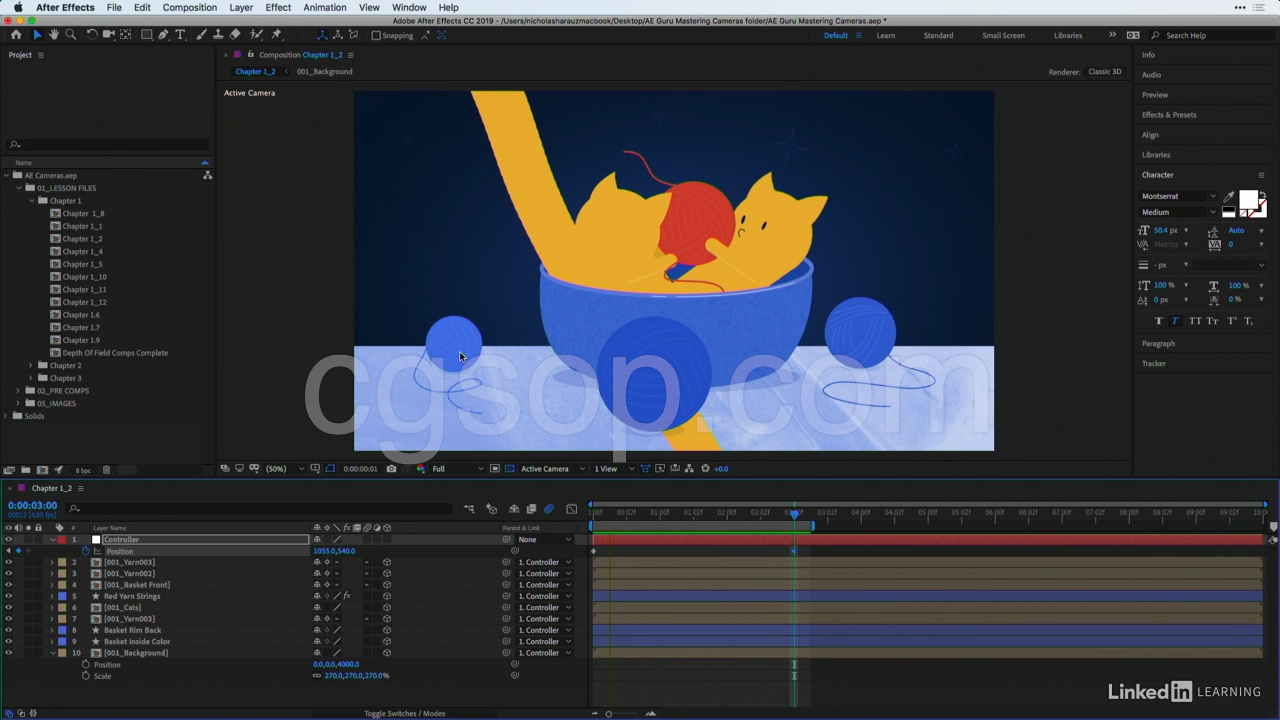Expand the 02_PRE COMPS folder
The width and height of the screenshot is (1280, 720).
[18, 391]
